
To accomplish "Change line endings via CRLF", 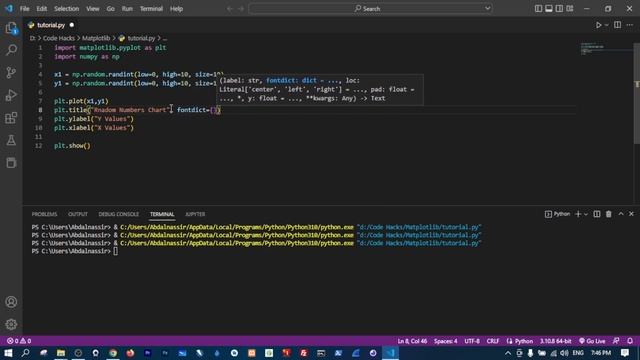I will click(x=493, y=341).
